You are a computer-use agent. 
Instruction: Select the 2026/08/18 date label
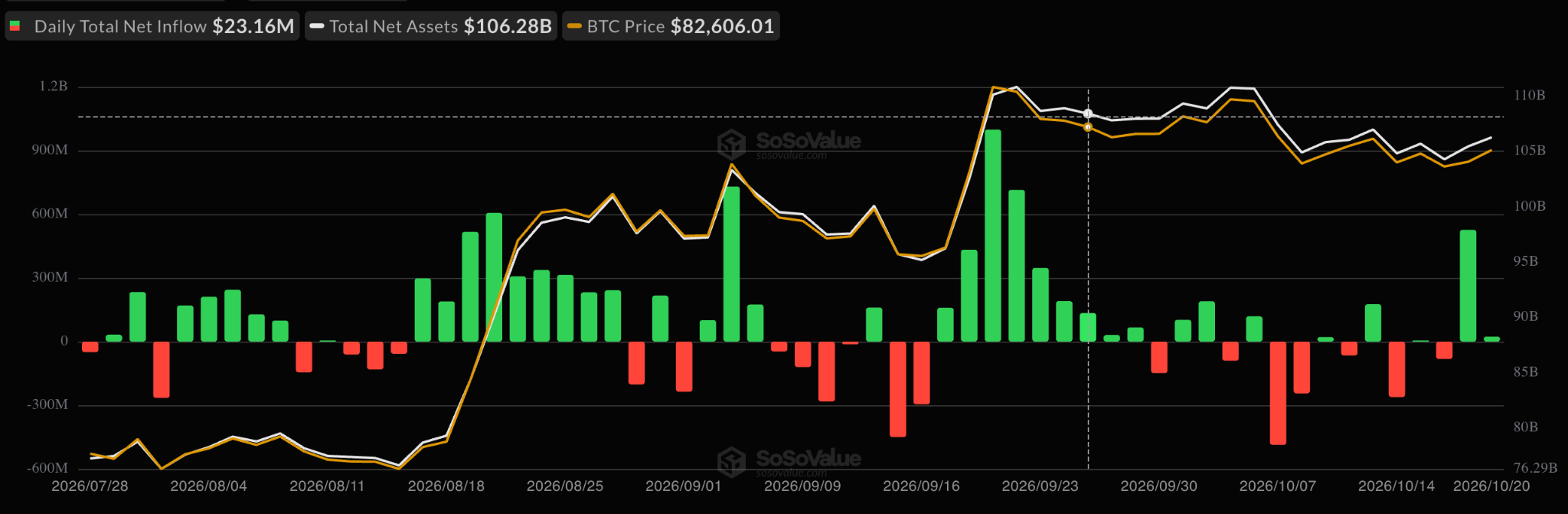pos(446,486)
